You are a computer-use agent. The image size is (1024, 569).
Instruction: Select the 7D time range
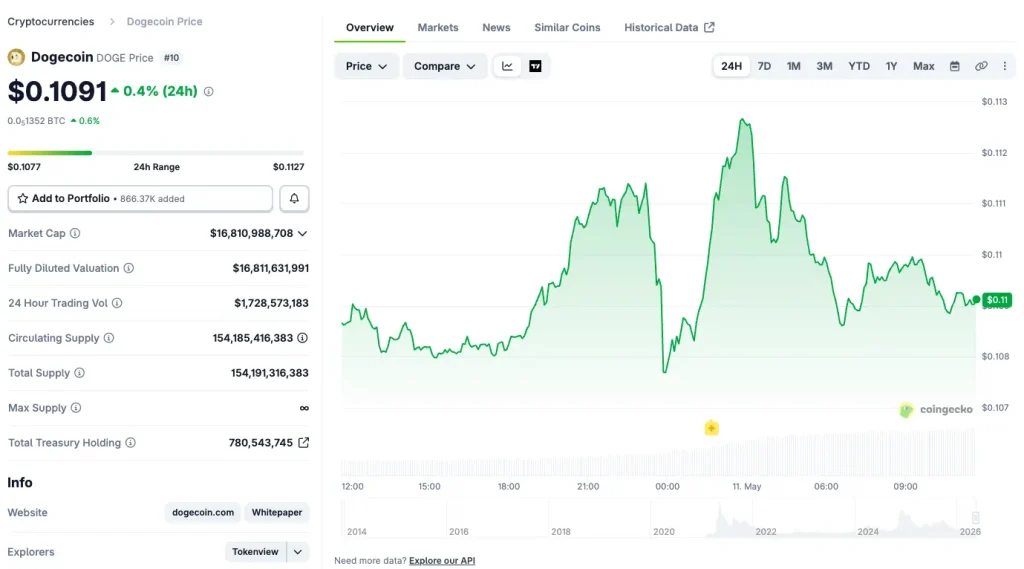tap(764, 66)
